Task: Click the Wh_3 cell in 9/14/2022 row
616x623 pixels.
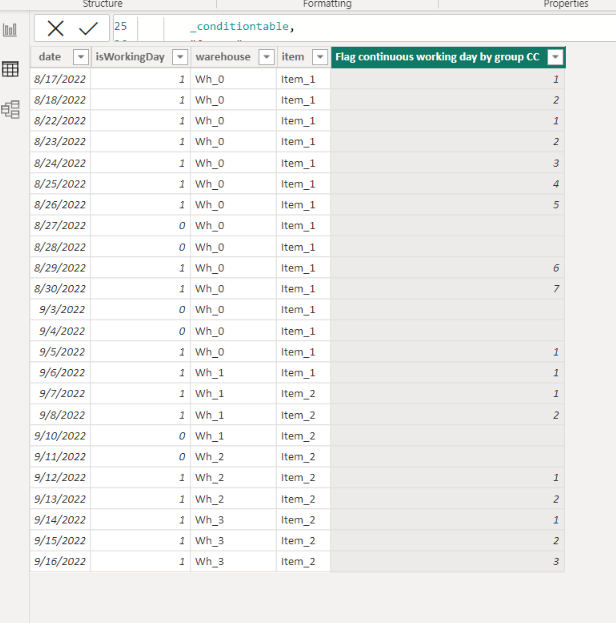Action: [233, 520]
